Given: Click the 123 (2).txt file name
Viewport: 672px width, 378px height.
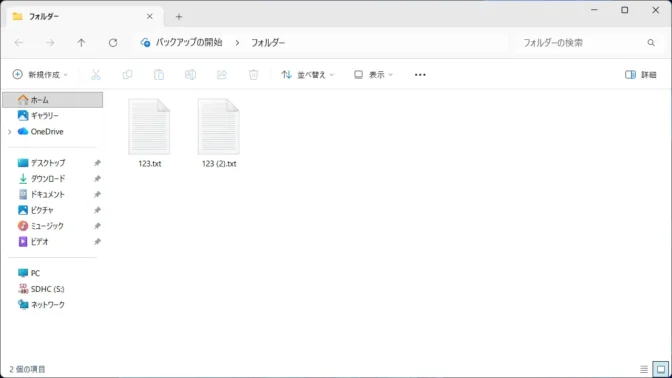Looking at the screenshot, I should (x=219, y=164).
